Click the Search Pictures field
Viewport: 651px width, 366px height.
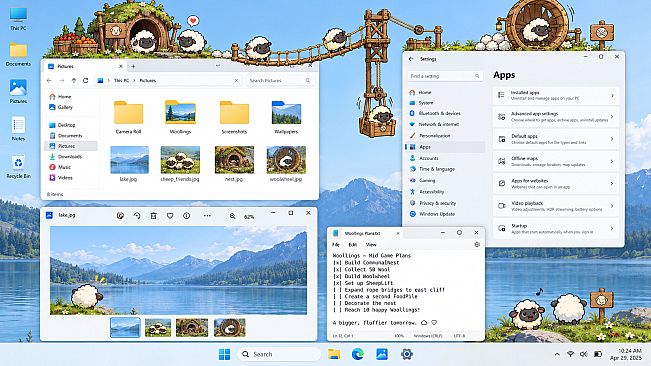click(x=279, y=81)
